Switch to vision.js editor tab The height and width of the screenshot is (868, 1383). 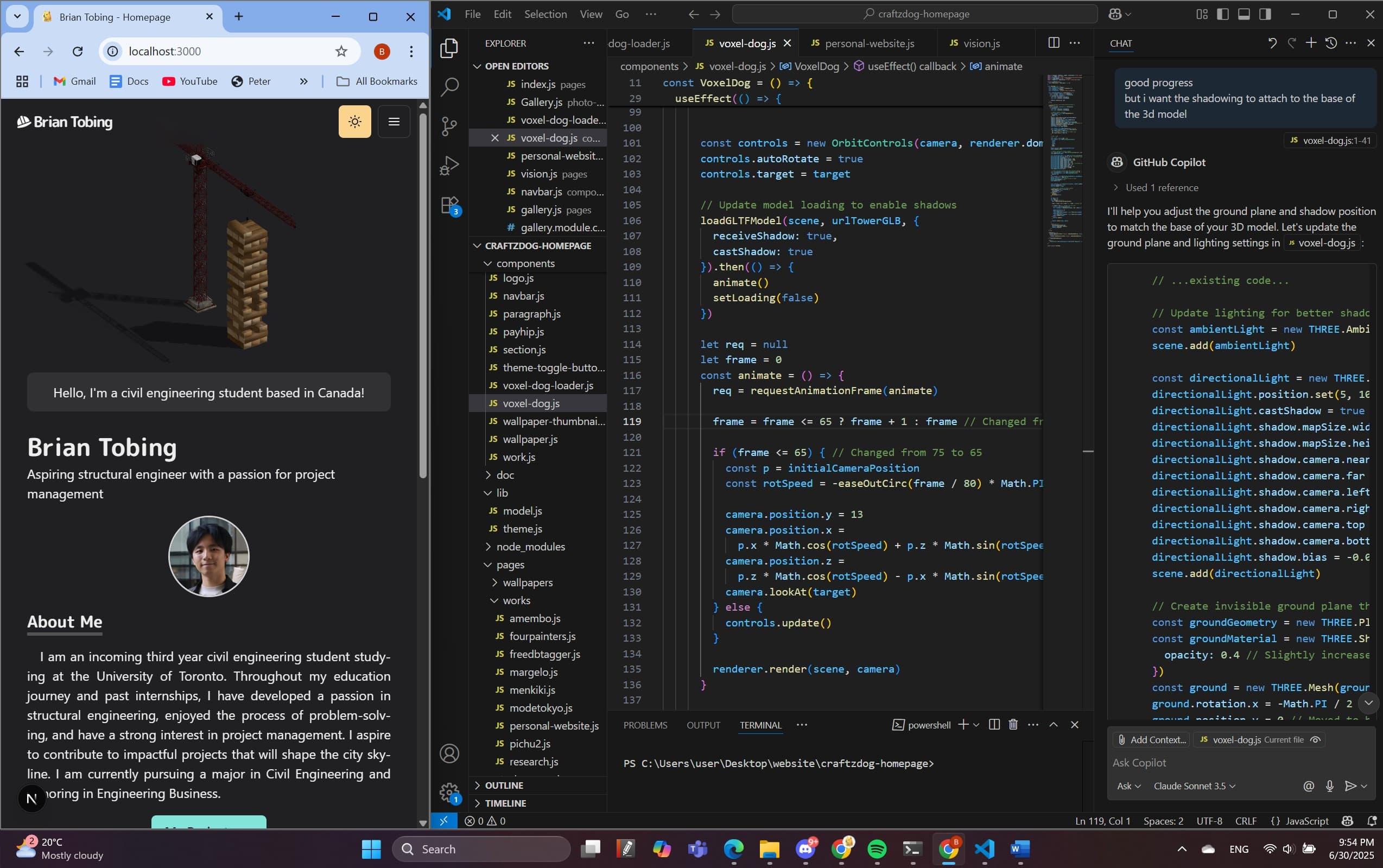click(981, 43)
